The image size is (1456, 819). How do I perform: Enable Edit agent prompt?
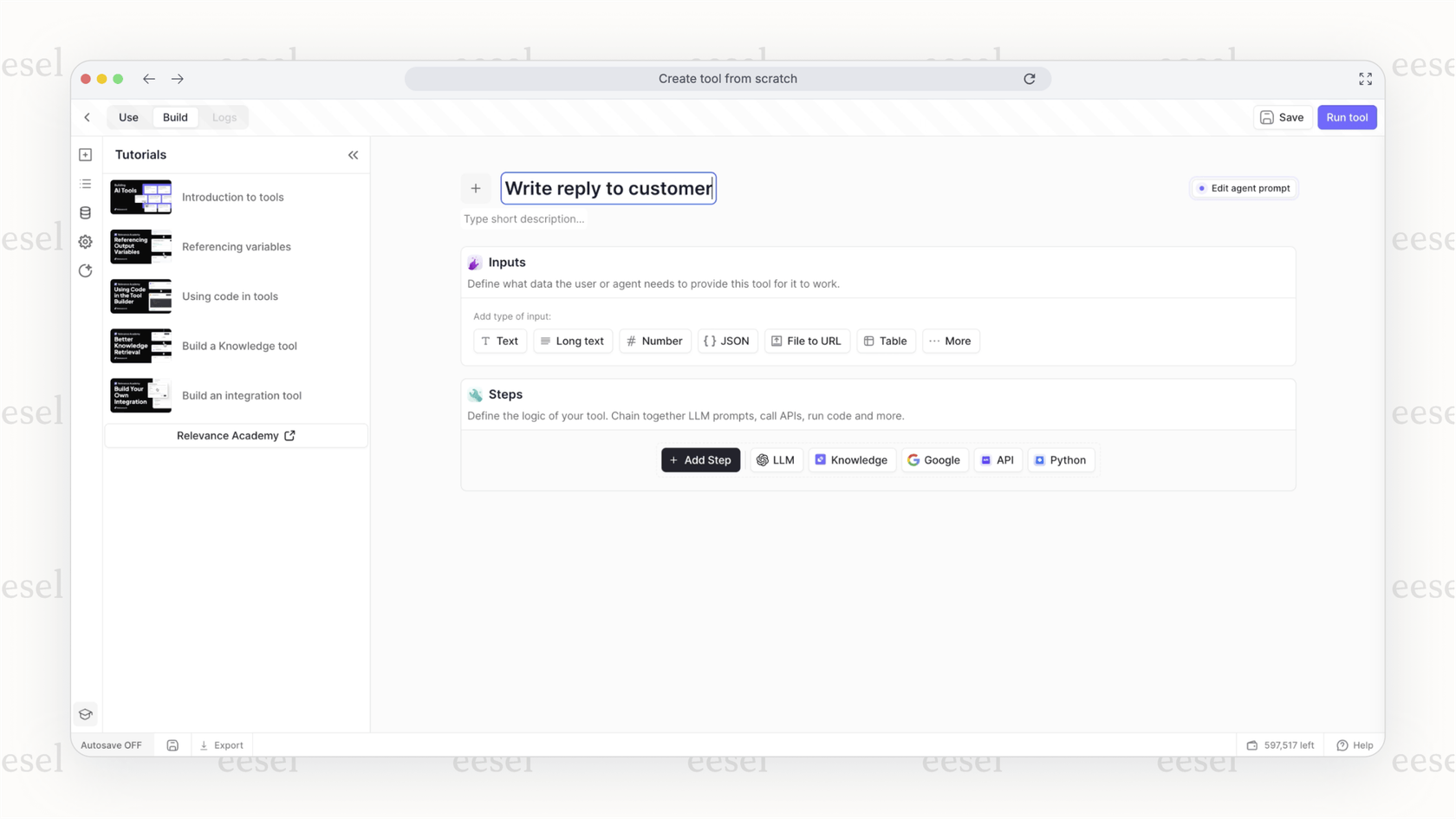[x=1244, y=188]
